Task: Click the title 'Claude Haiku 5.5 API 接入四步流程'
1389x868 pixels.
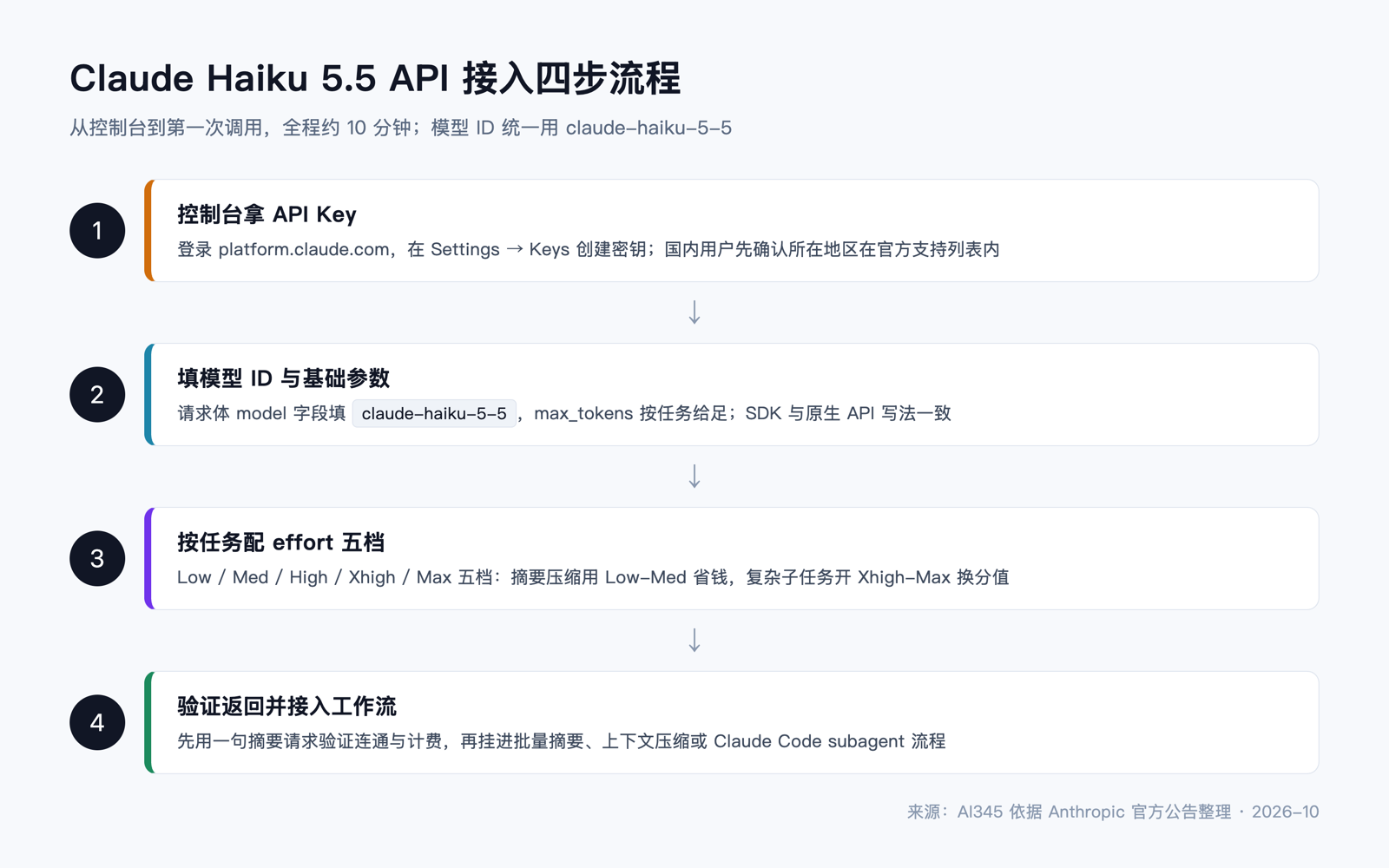Action: (375, 78)
